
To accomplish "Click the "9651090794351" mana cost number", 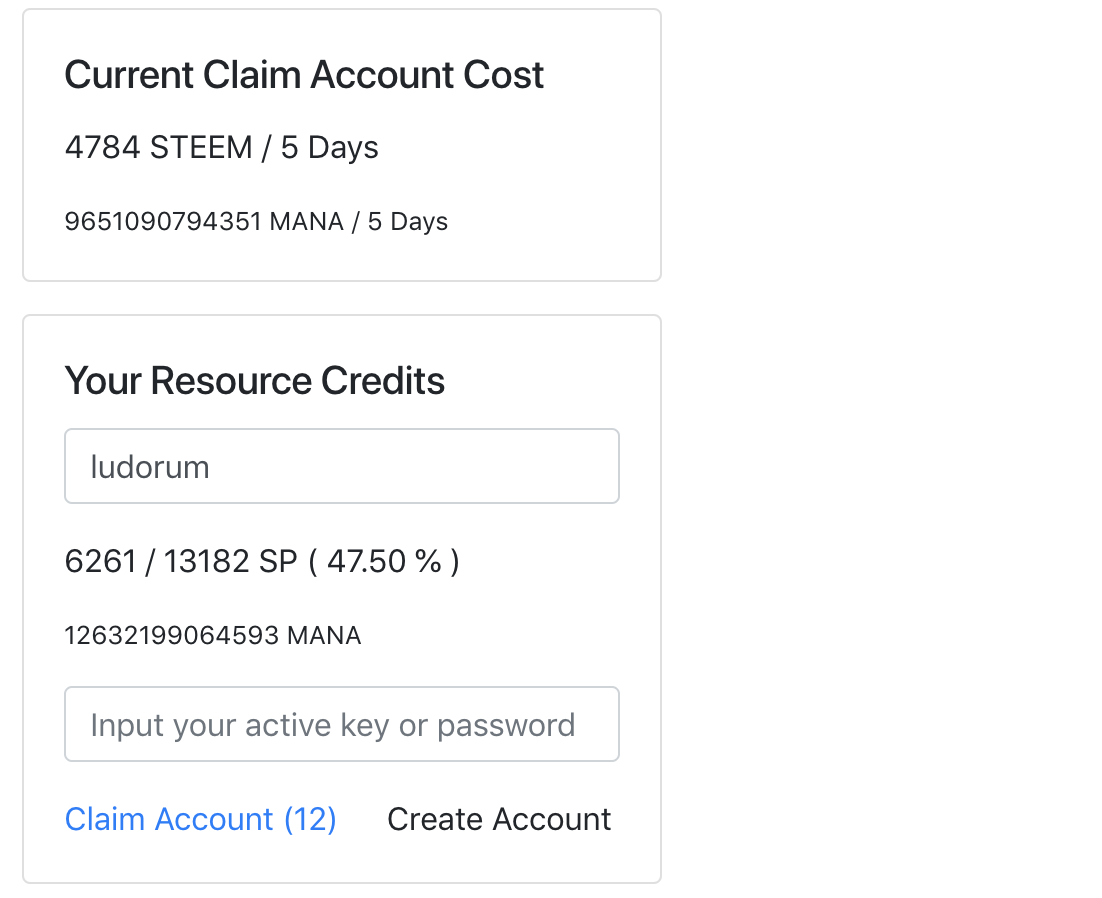I will click(163, 221).
